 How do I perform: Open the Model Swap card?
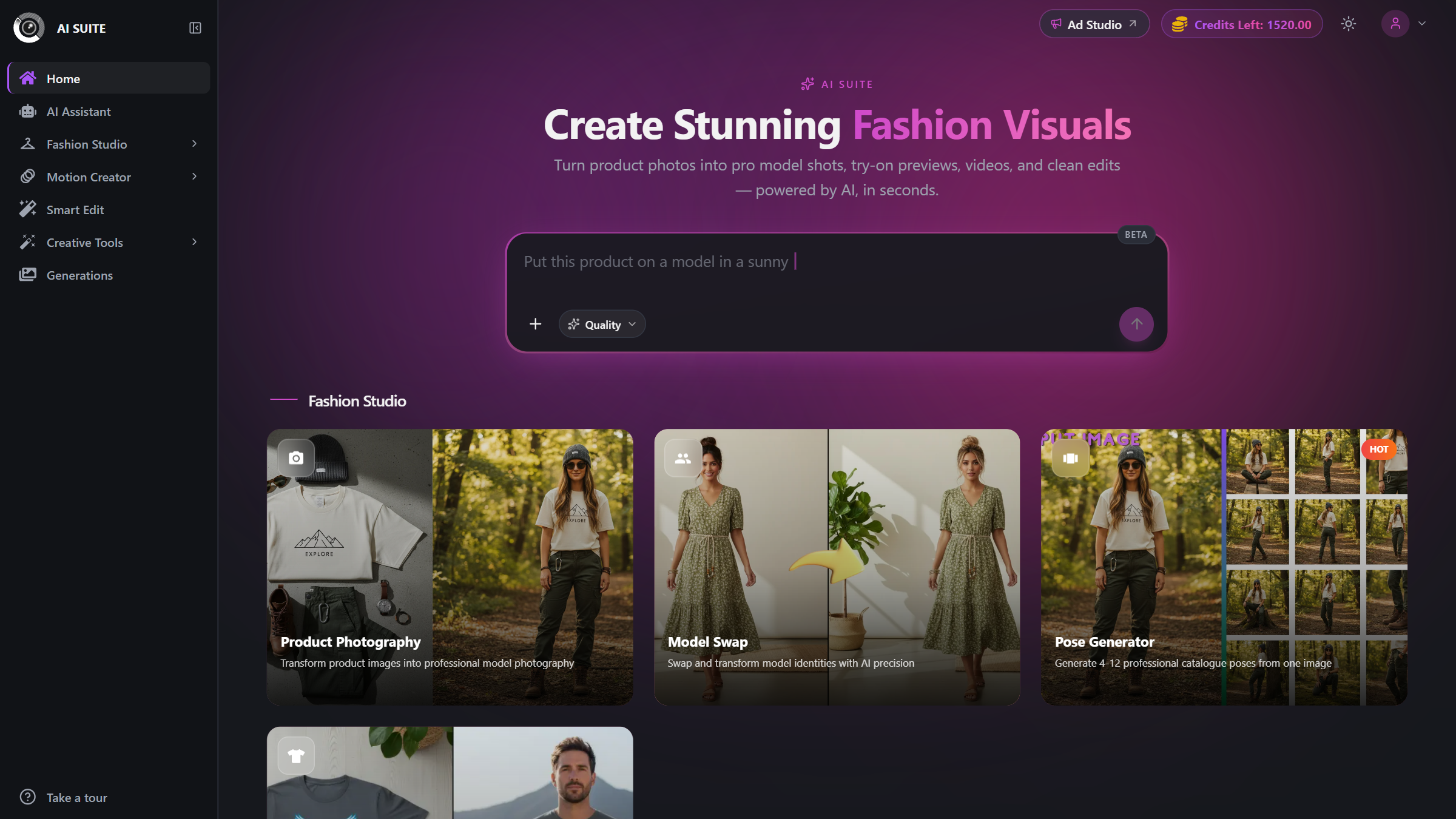(x=837, y=567)
